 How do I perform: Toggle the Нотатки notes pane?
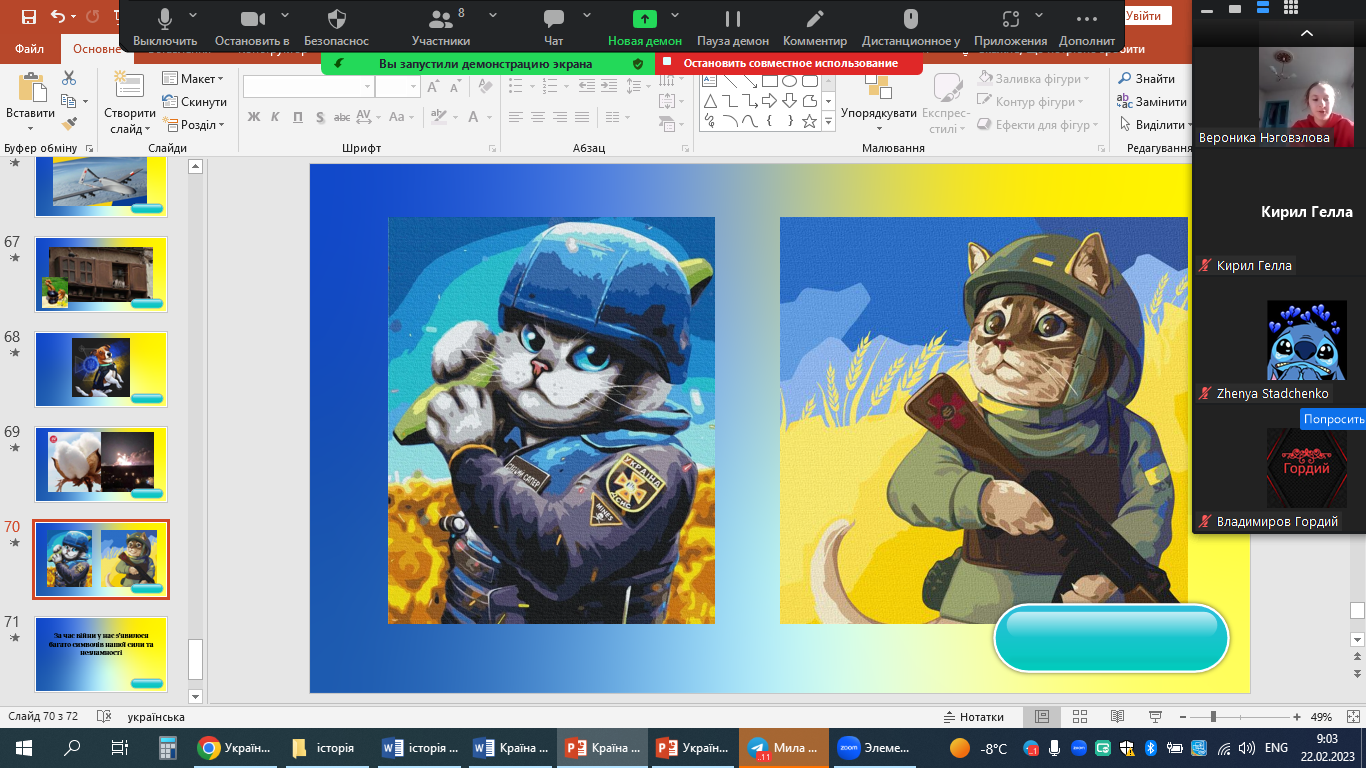click(973, 717)
